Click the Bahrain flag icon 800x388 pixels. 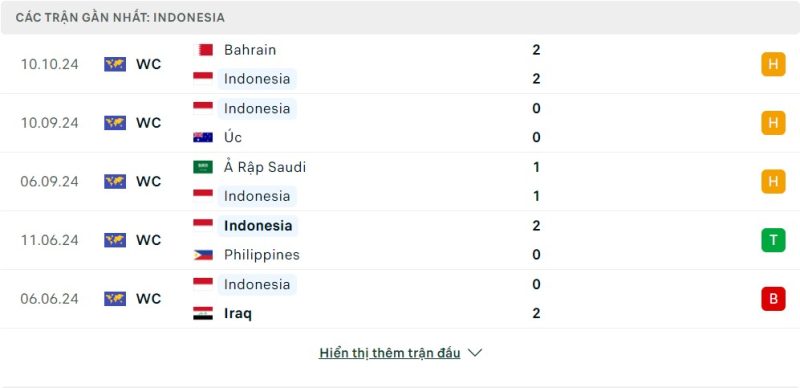(x=203, y=50)
